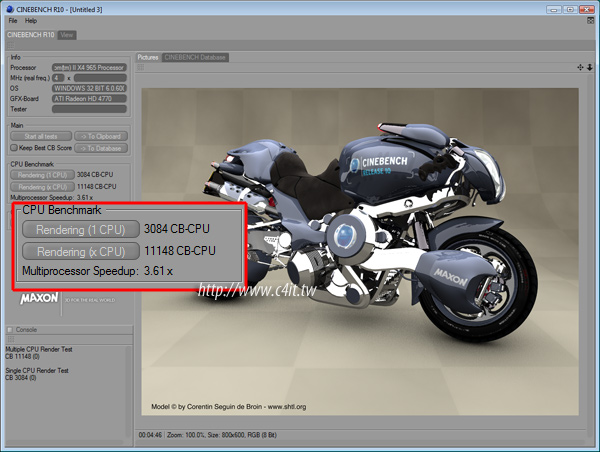The width and height of the screenshot is (600, 452).
Task: Click the grip icon under Pictures tab
Action: pyautogui.click(x=140, y=69)
